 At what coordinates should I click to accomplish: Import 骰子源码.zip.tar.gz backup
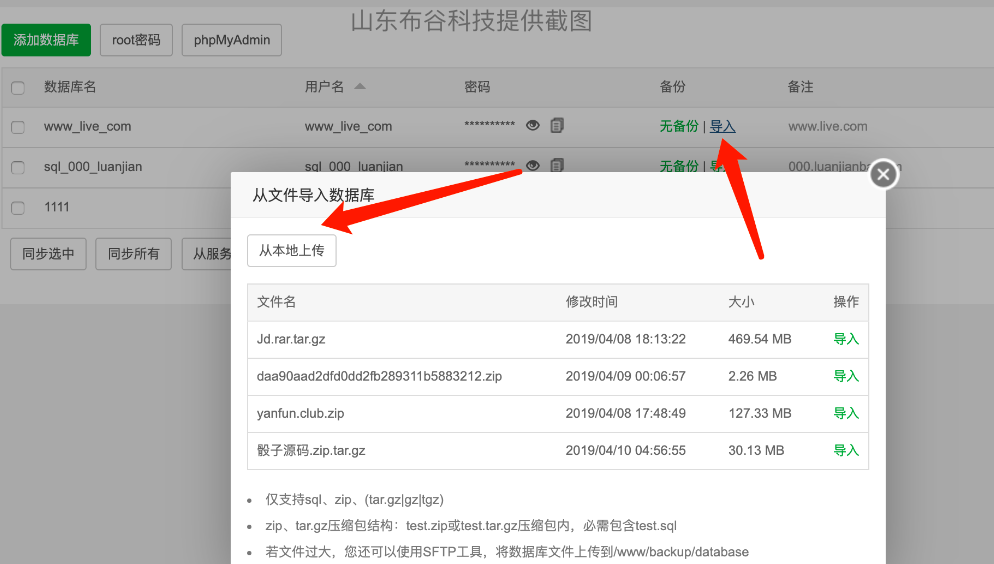coord(846,450)
